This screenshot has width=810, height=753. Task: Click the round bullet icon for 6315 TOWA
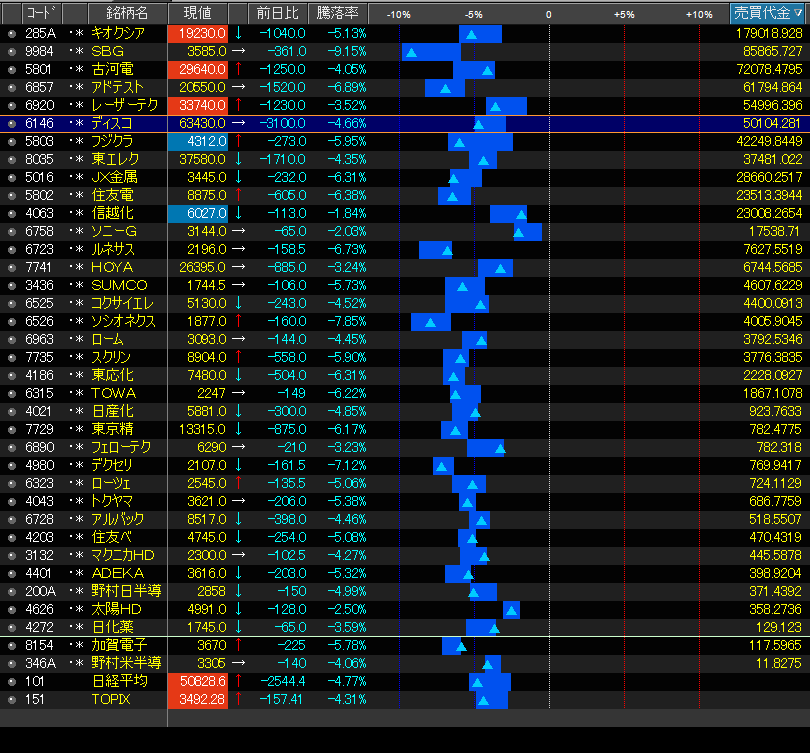click(x=12, y=394)
